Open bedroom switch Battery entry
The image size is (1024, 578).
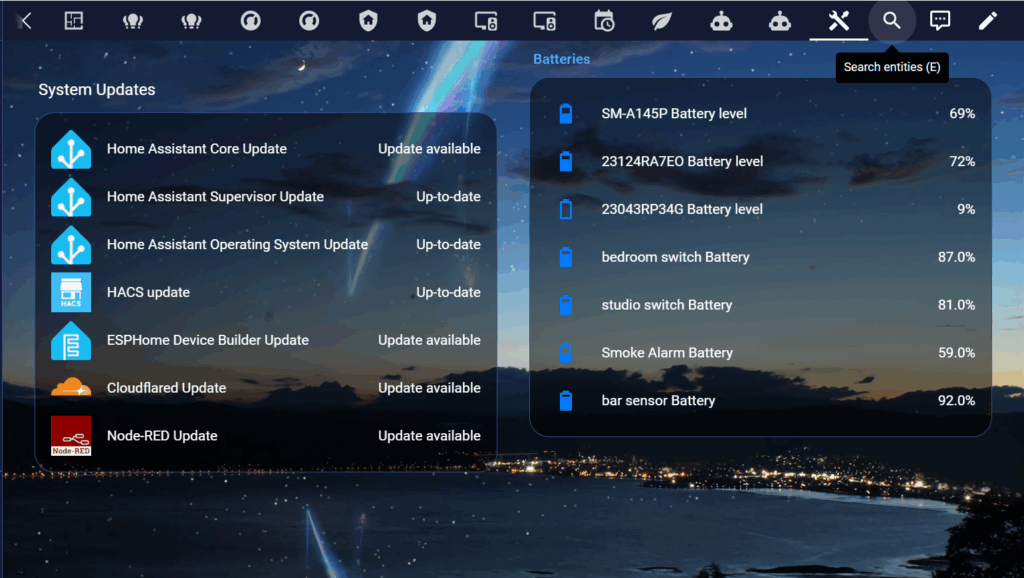[675, 257]
